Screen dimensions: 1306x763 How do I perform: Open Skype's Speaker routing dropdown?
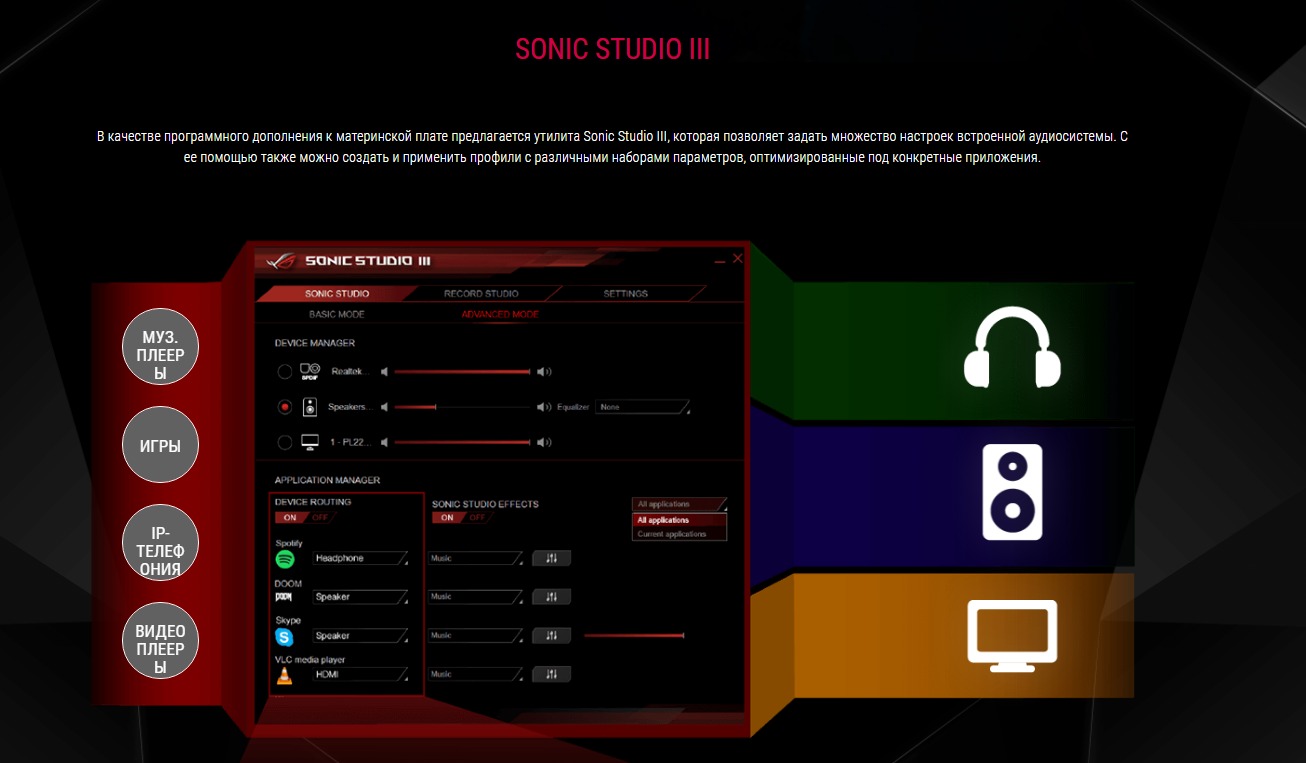[360, 635]
